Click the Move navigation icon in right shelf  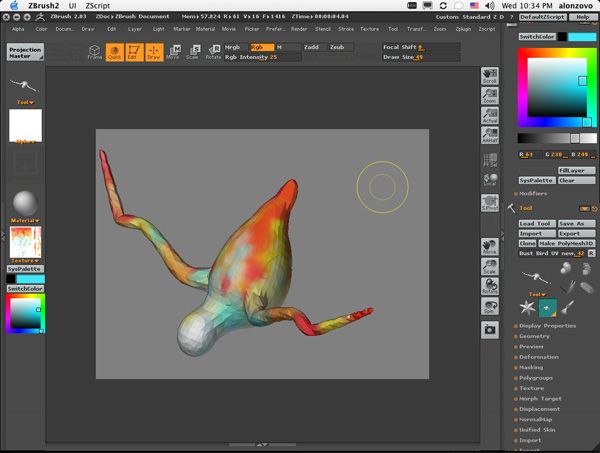coord(490,246)
